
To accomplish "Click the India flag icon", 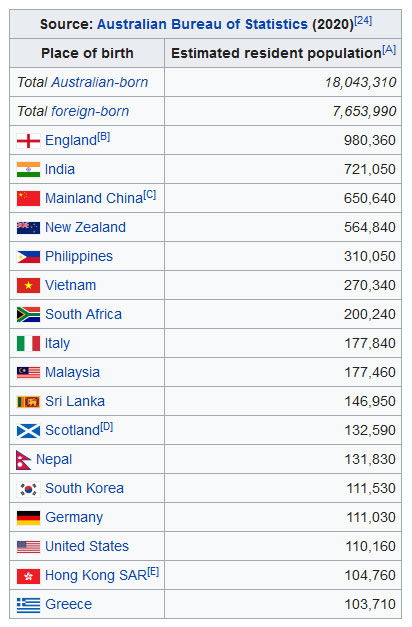I will 28,170.
